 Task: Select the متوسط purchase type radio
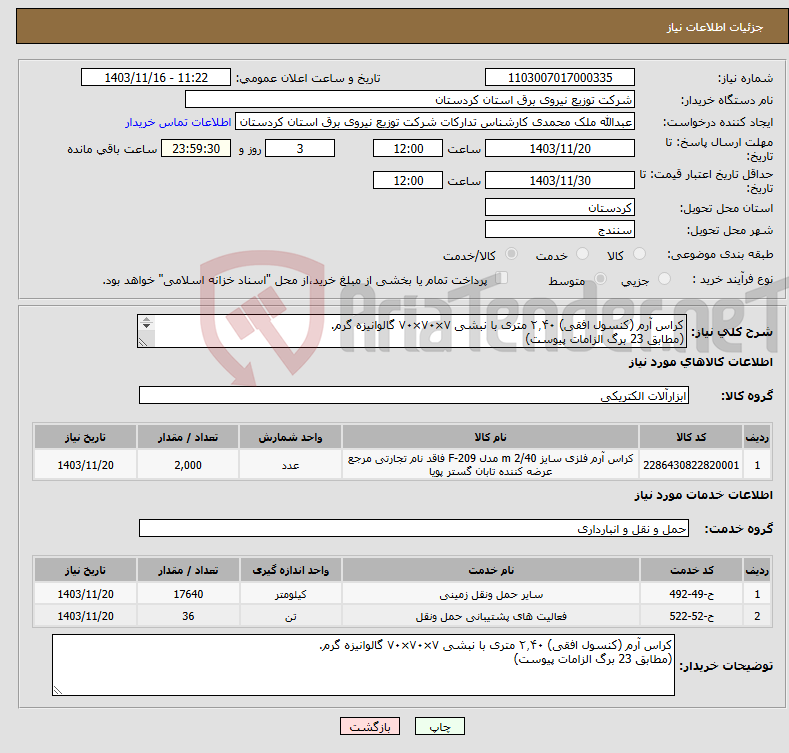tap(600, 279)
